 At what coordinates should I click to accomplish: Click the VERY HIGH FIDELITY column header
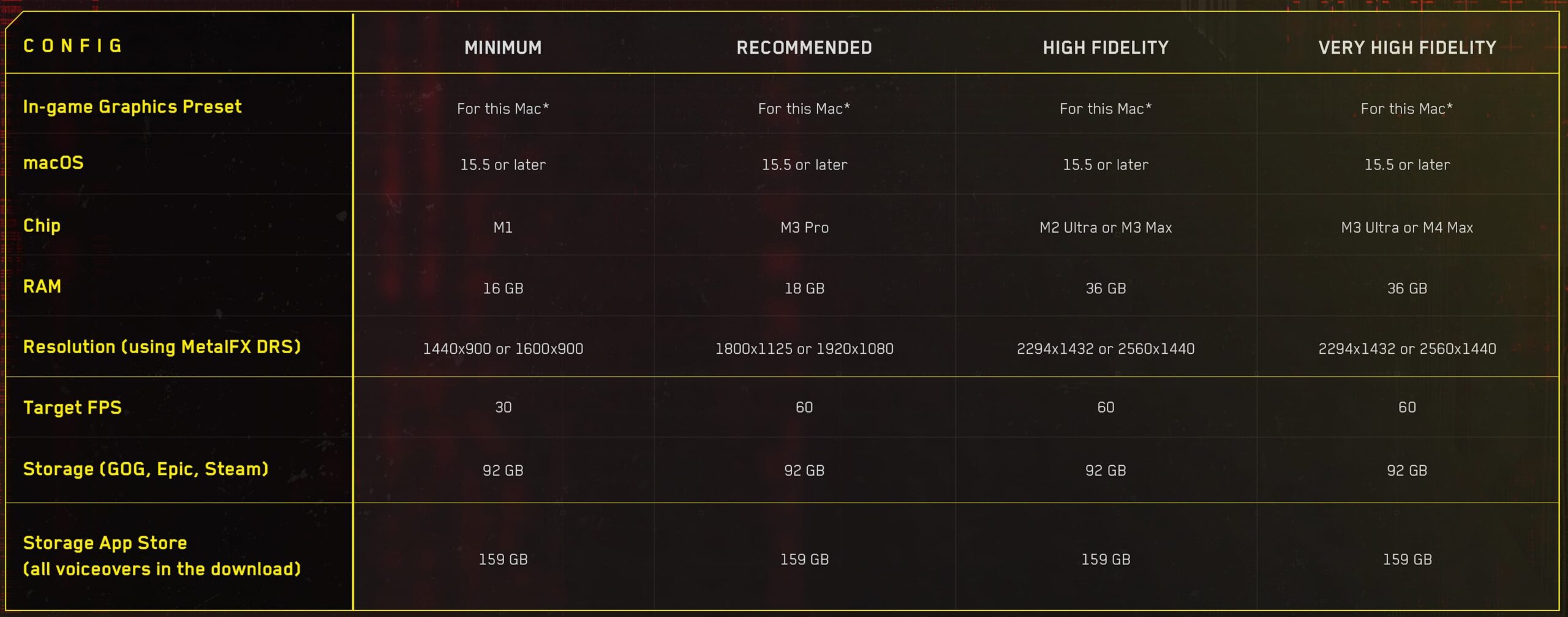coord(1407,48)
